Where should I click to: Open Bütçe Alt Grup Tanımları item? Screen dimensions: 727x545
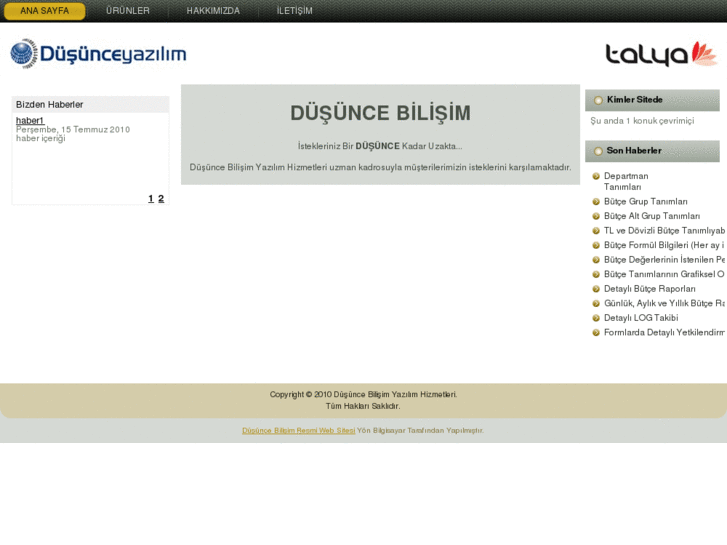(652, 216)
